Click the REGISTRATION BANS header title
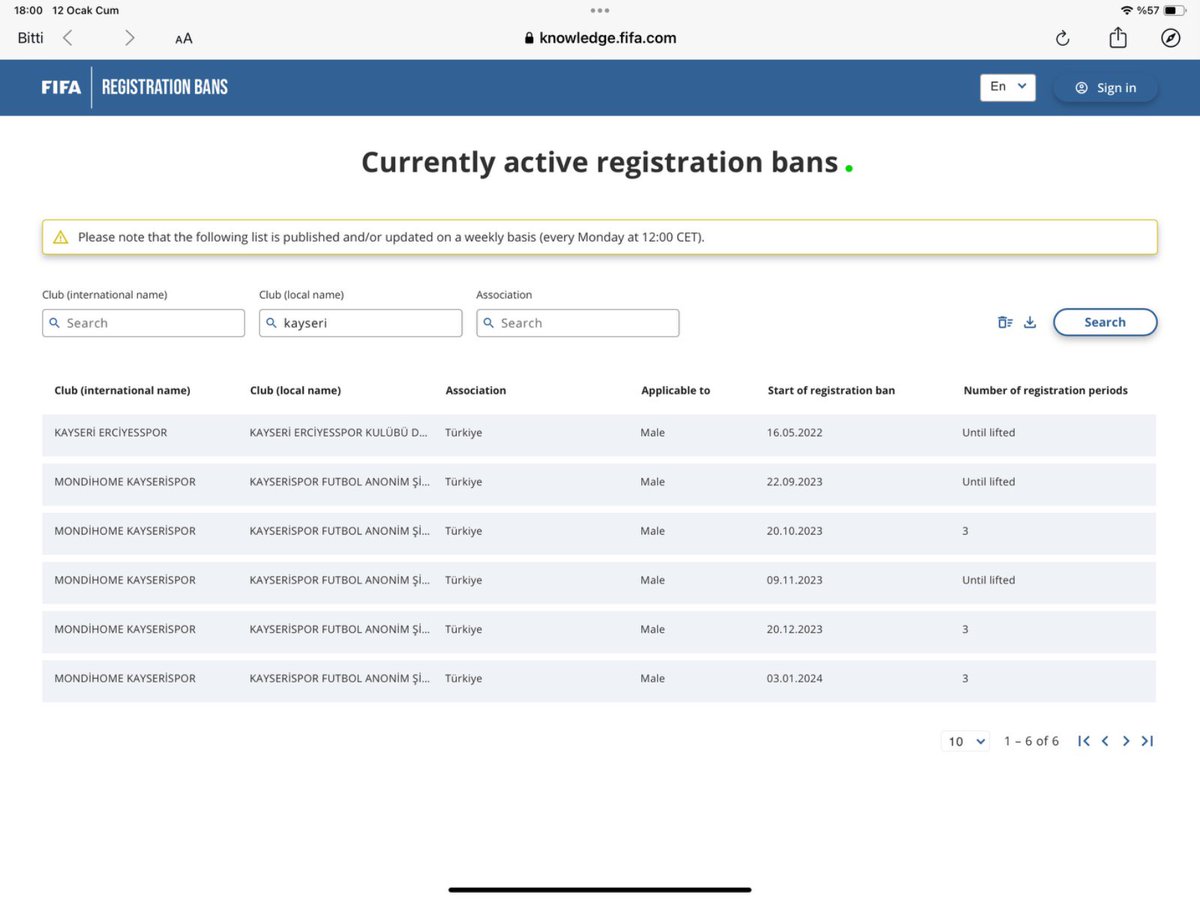Viewport: 1200px width, 899px height. [x=165, y=87]
